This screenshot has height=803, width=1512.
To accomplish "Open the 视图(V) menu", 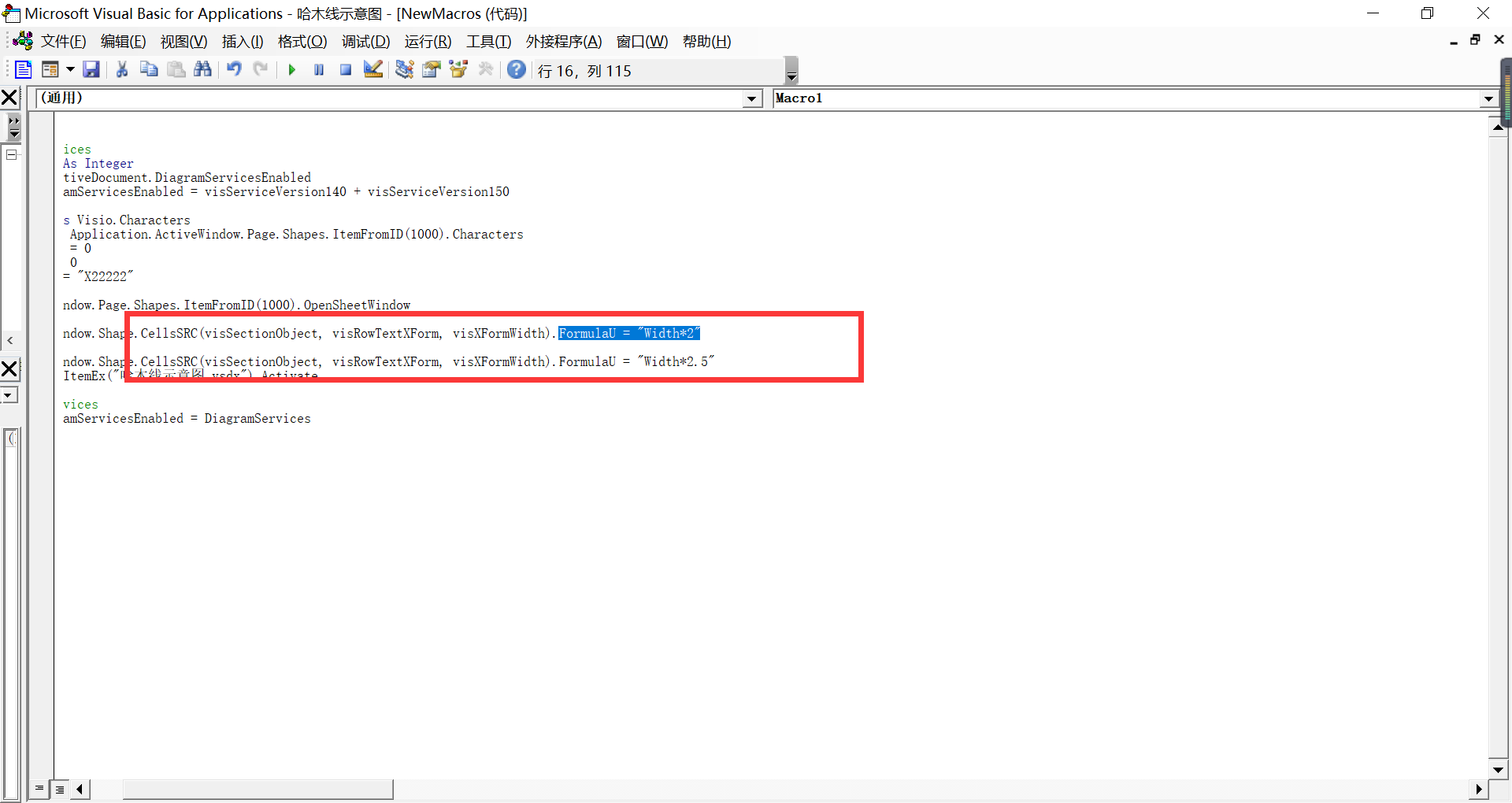I will (184, 42).
